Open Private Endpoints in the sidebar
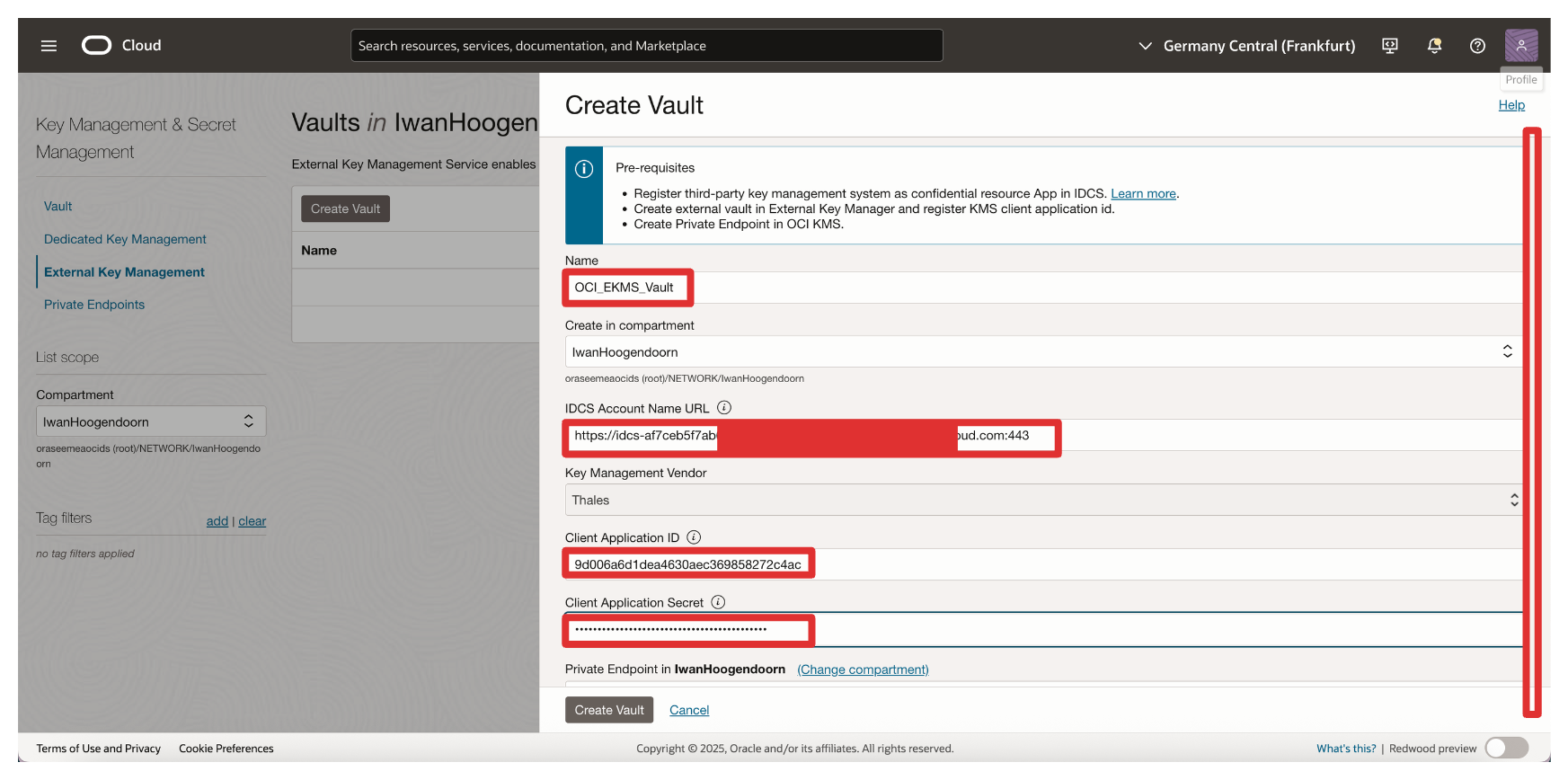The height and width of the screenshot is (780, 1568). [94, 305]
